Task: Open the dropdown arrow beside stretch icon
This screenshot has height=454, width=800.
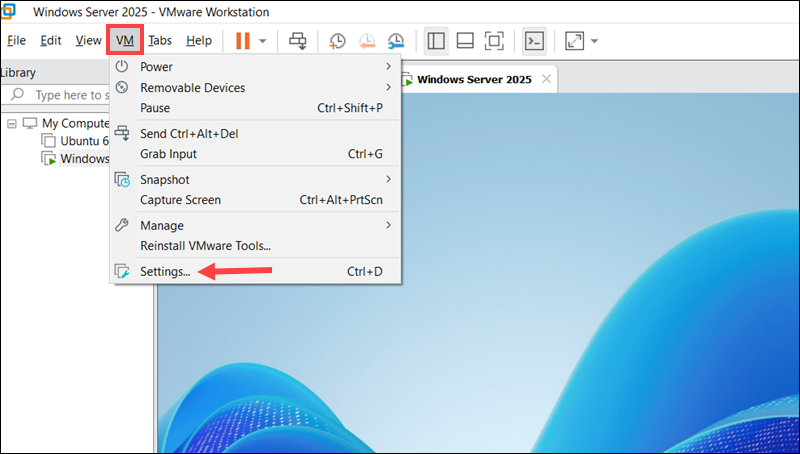Action: pyautogui.click(x=594, y=41)
